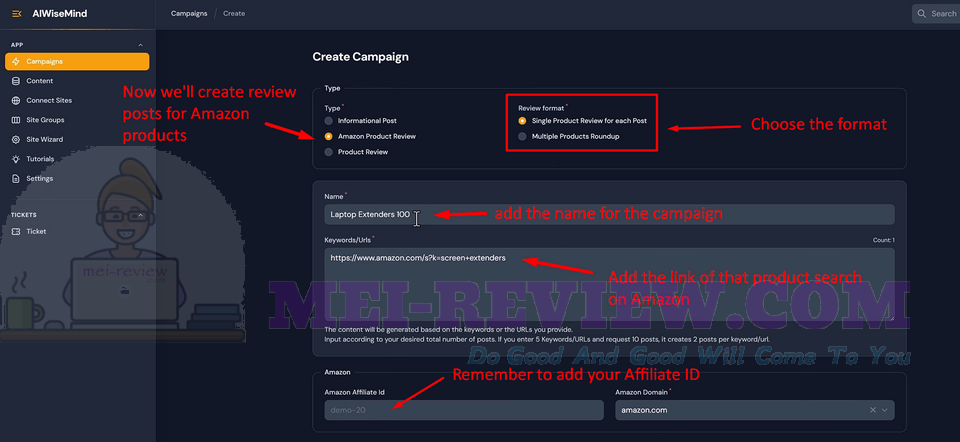Viewport: 960px width, 442px height.
Task: Open the Amazon Domain dropdown arrow
Action: (x=884, y=410)
